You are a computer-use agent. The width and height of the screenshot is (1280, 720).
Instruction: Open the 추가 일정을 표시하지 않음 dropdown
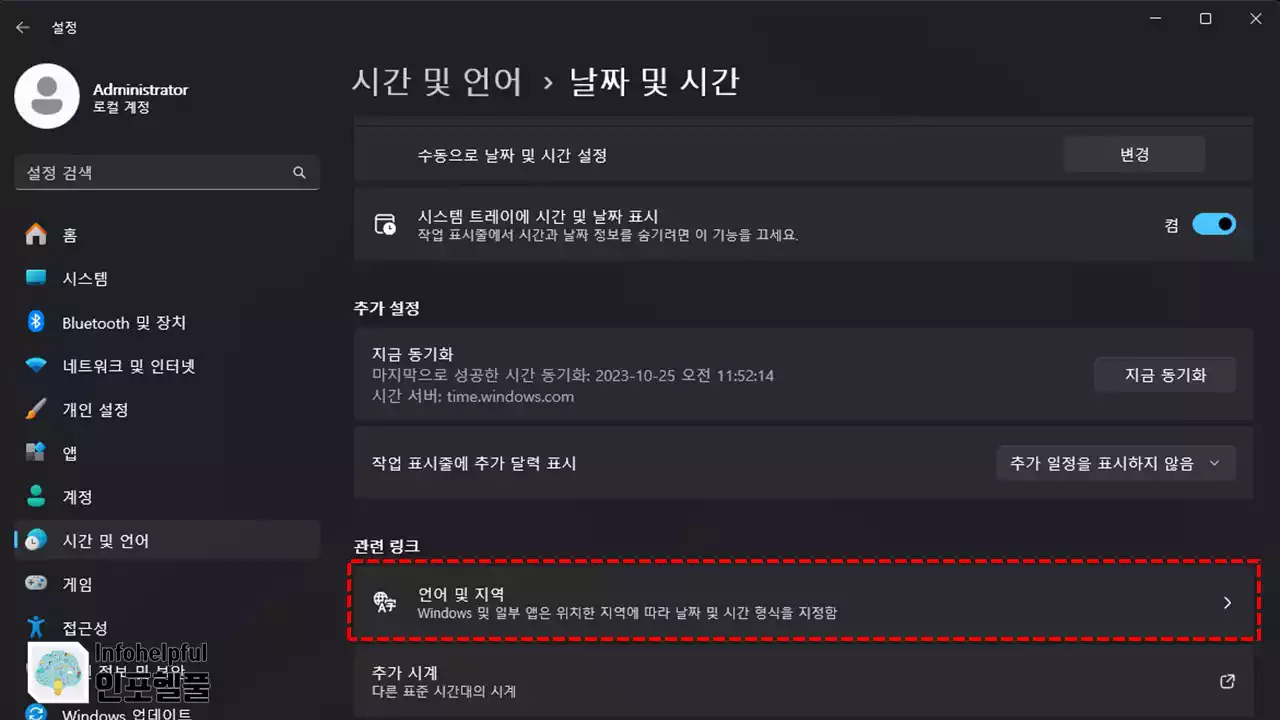click(1116, 463)
